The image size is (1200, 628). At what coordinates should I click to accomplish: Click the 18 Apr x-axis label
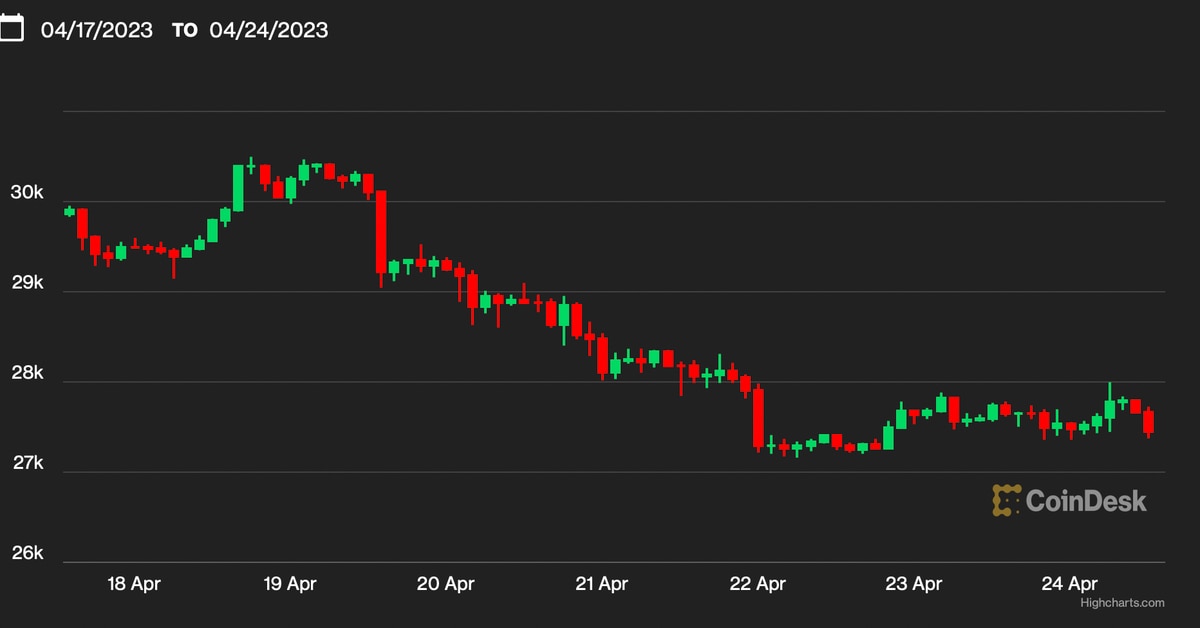(132, 584)
